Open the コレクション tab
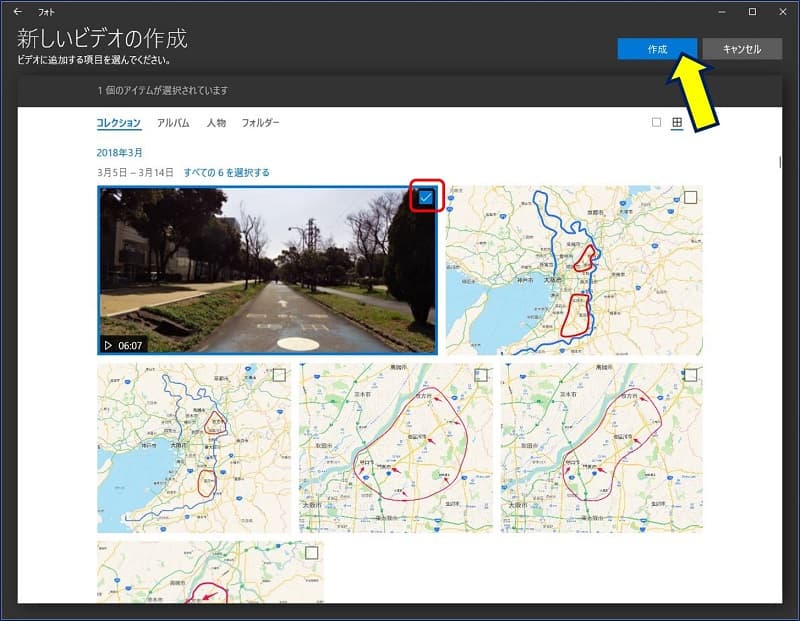Screen dimensions: 800x621 point(118,123)
